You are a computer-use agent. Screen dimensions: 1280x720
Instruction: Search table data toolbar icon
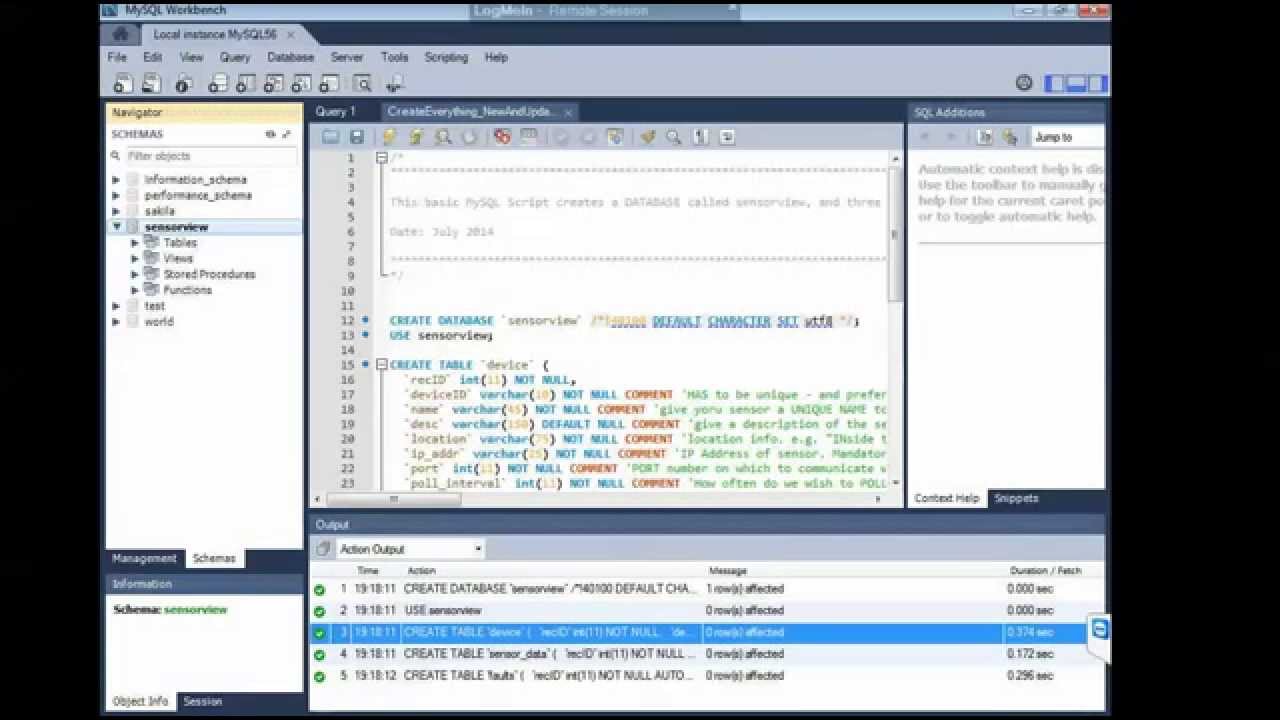click(x=362, y=84)
